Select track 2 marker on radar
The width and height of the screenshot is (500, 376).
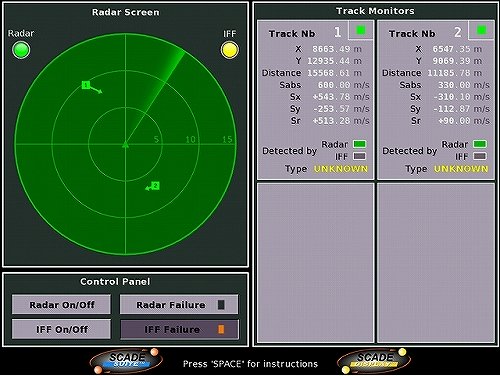pos(155,186)
